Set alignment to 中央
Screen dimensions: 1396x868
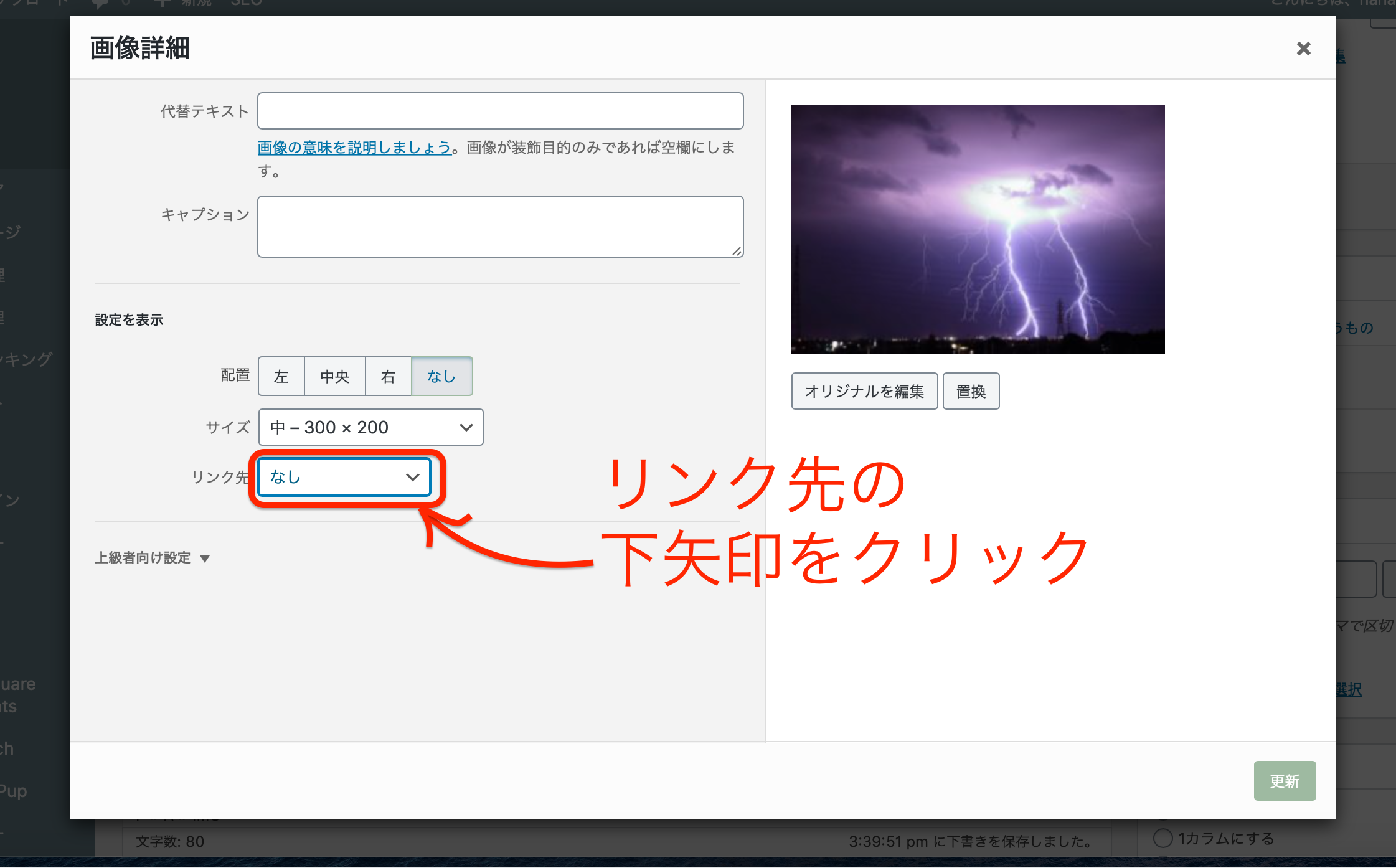coord(334,376)
